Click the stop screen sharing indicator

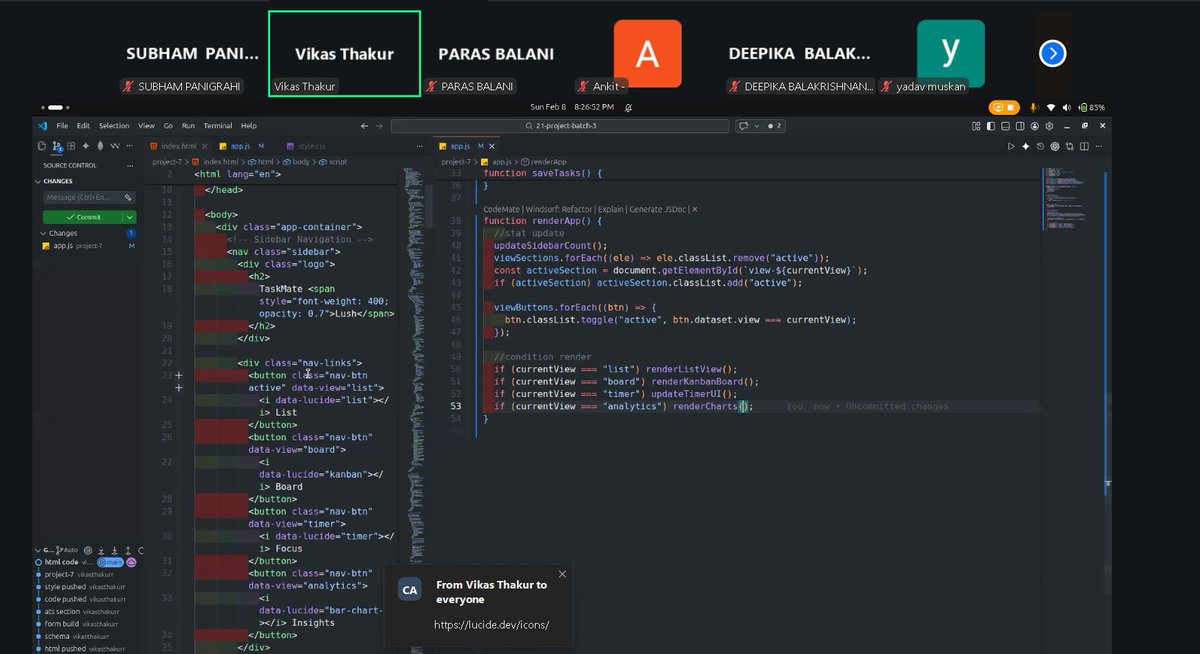tap(1003, 107)
